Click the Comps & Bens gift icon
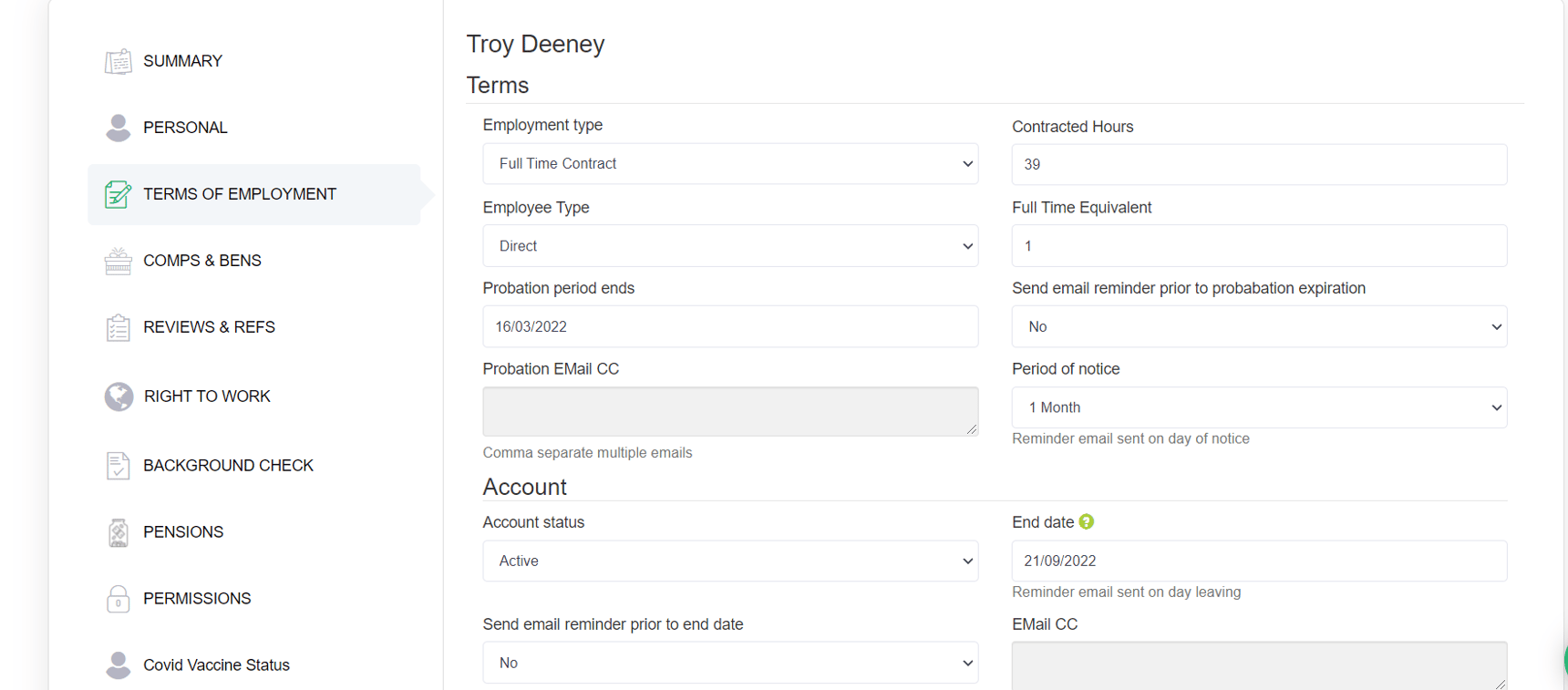Viewport: 1568px width, 690px height. tap(119, 261)
